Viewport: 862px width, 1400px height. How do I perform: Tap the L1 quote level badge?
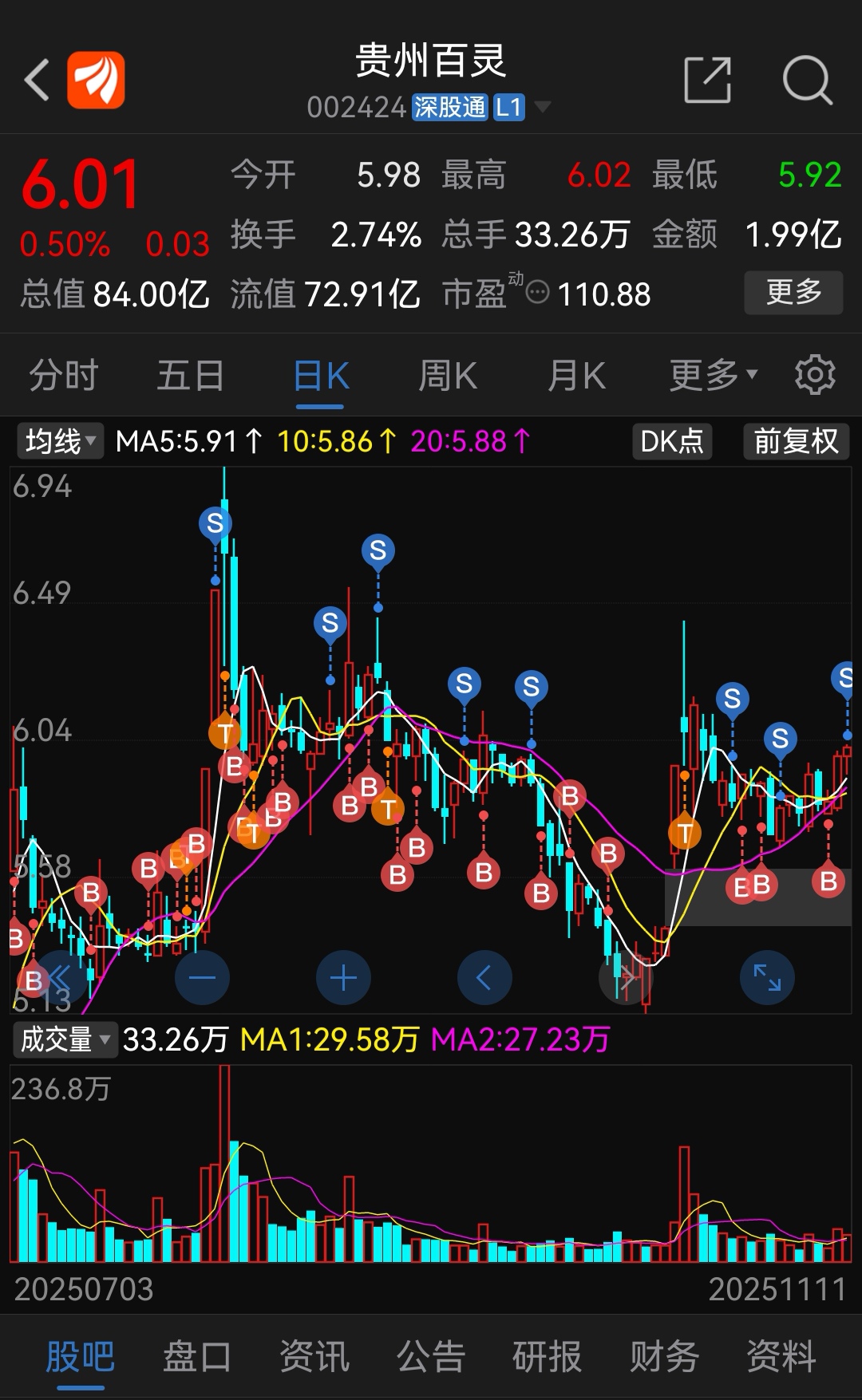click(x=508, y=107)
